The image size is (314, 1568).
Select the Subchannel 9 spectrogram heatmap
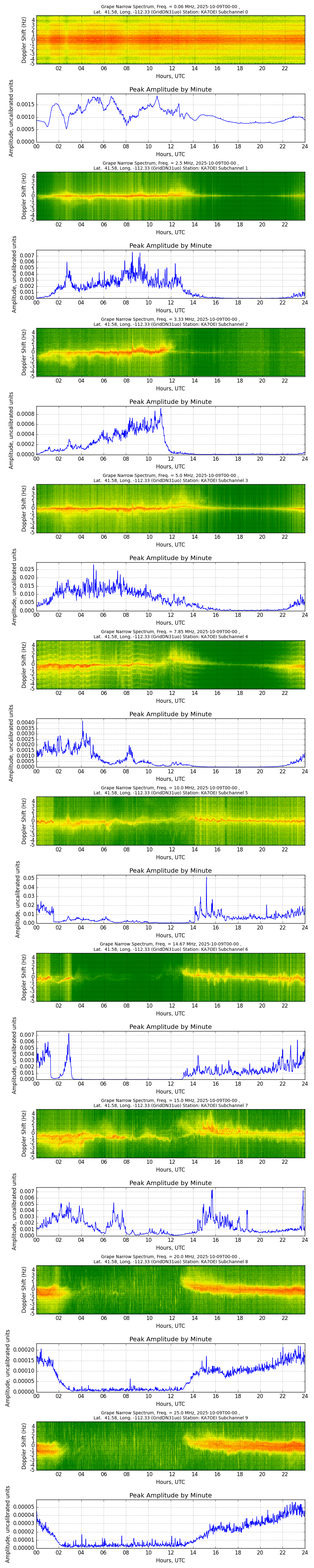(x=171, y=1445)
